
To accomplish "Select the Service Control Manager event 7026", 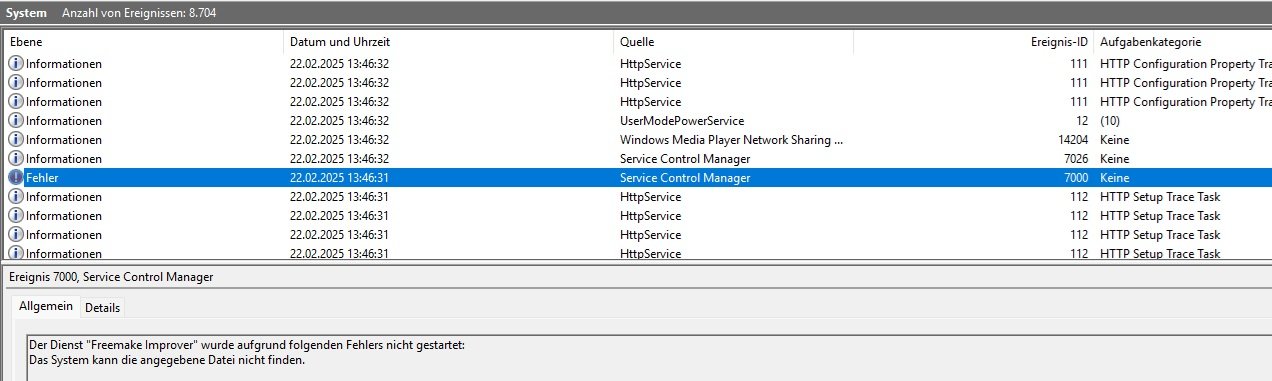I will tap(638, 159).
